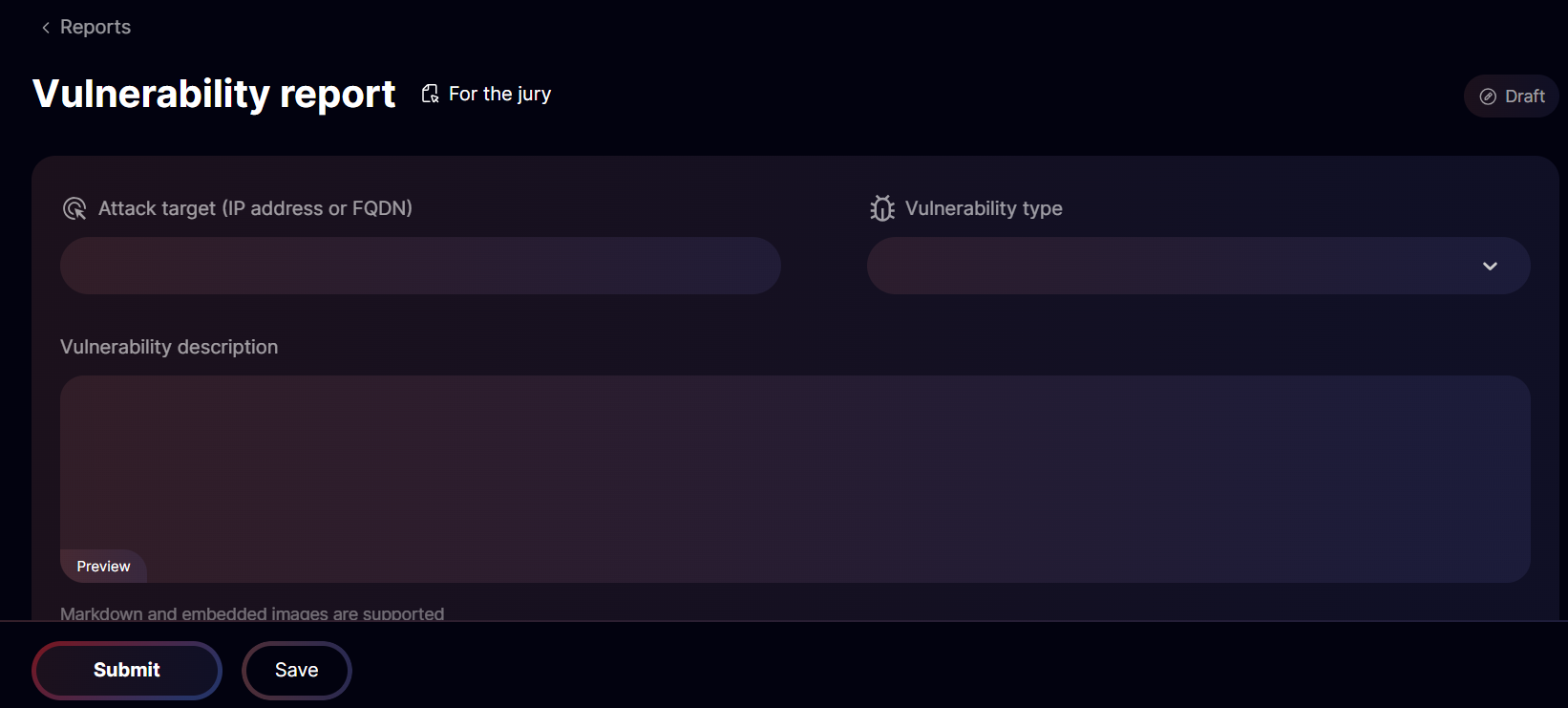Focus the Attack target input field

pyautogui.click(x=420, y=266)
